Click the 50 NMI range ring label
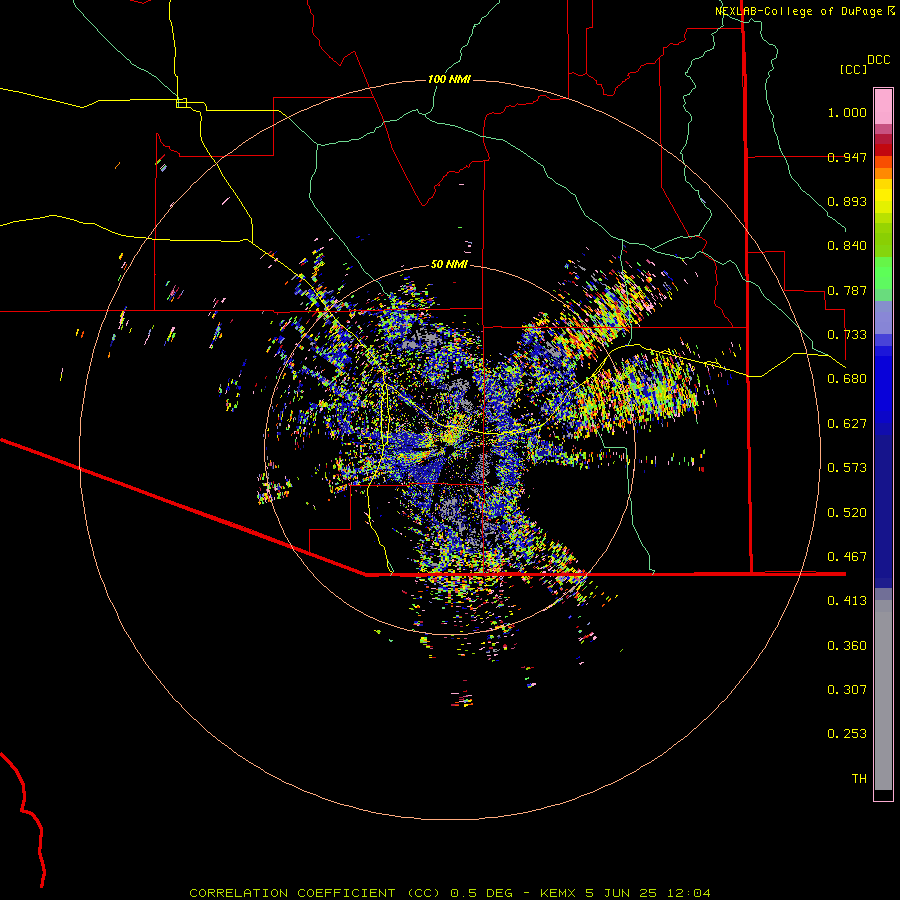900x900 pixels. point(449,264)
